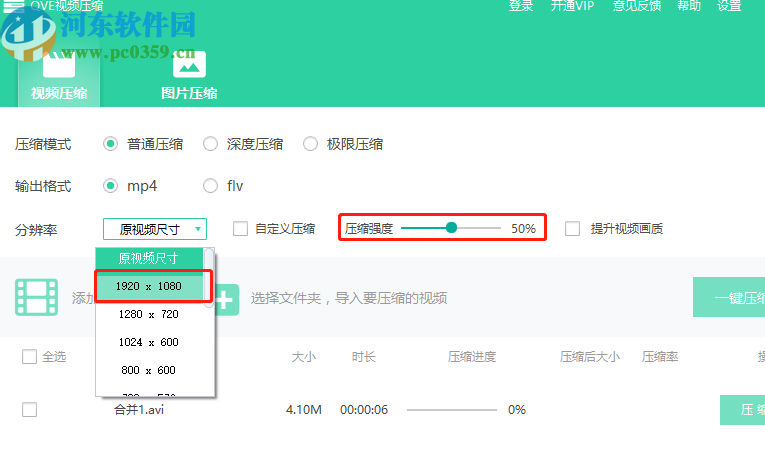The width and height of the screenshot is (765, 473).
Task: Pick 原视频尺寸 from resolution list
Action: click(x=149, y=258)
